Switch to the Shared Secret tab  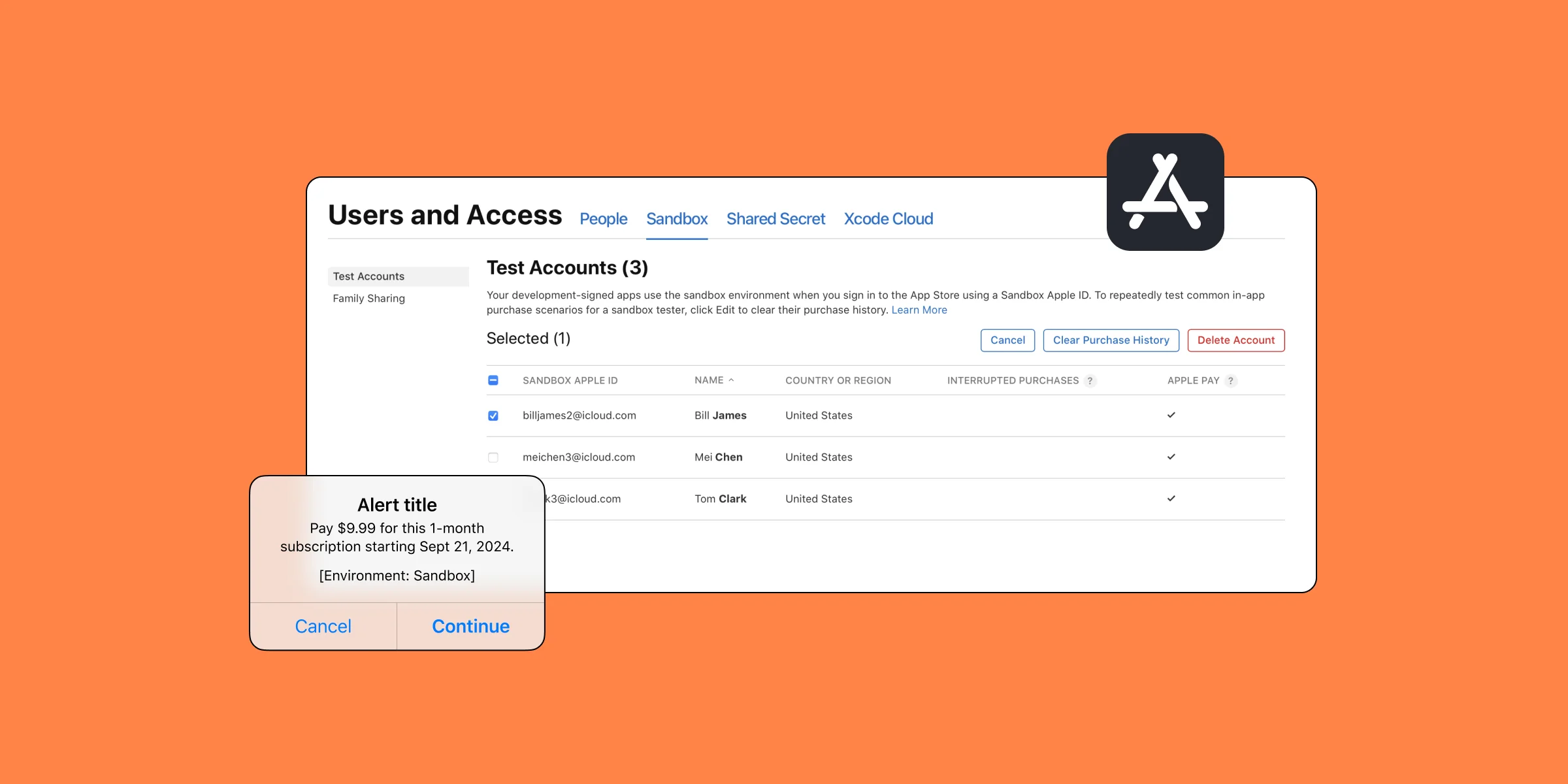point(775,218)
